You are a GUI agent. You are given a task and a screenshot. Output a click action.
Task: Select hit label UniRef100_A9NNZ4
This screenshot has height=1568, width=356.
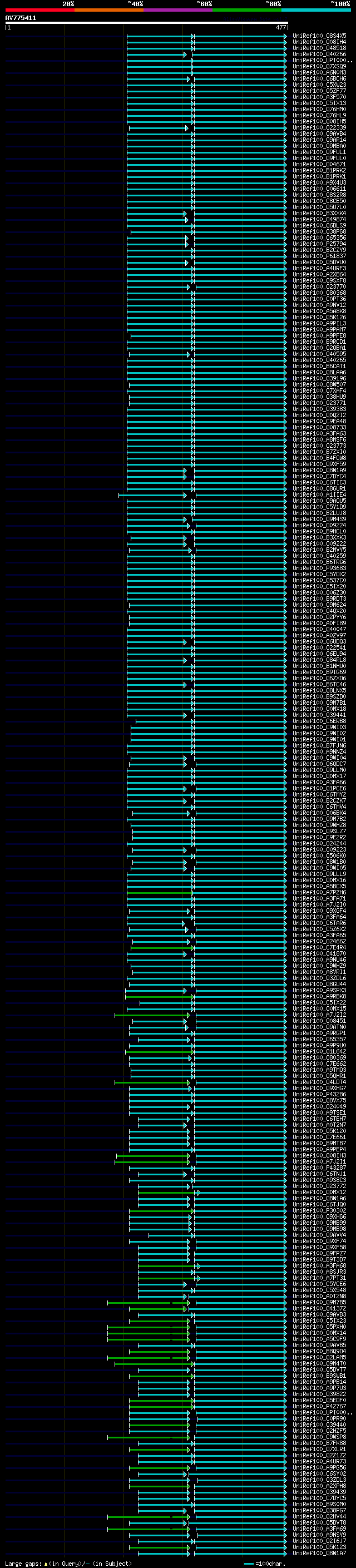[319, 752]
